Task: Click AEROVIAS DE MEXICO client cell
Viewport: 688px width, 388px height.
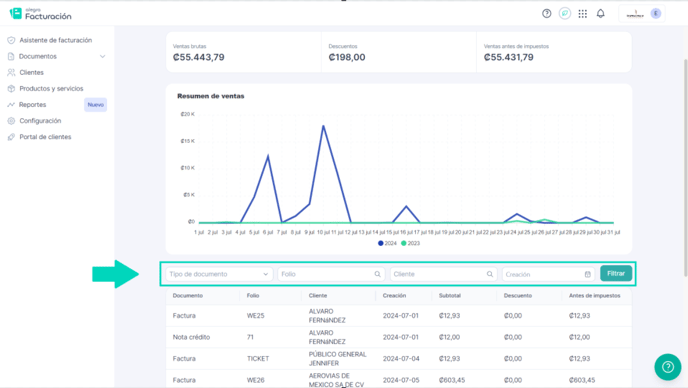Action: coord(336,380)
